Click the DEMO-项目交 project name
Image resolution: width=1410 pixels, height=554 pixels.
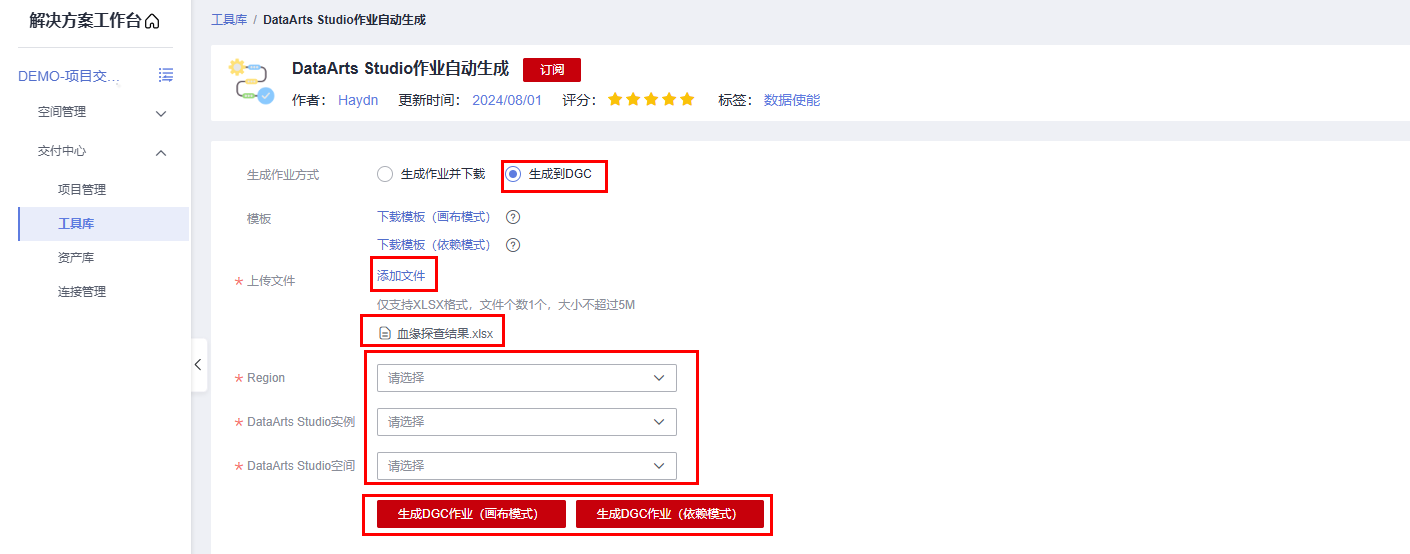69,76
